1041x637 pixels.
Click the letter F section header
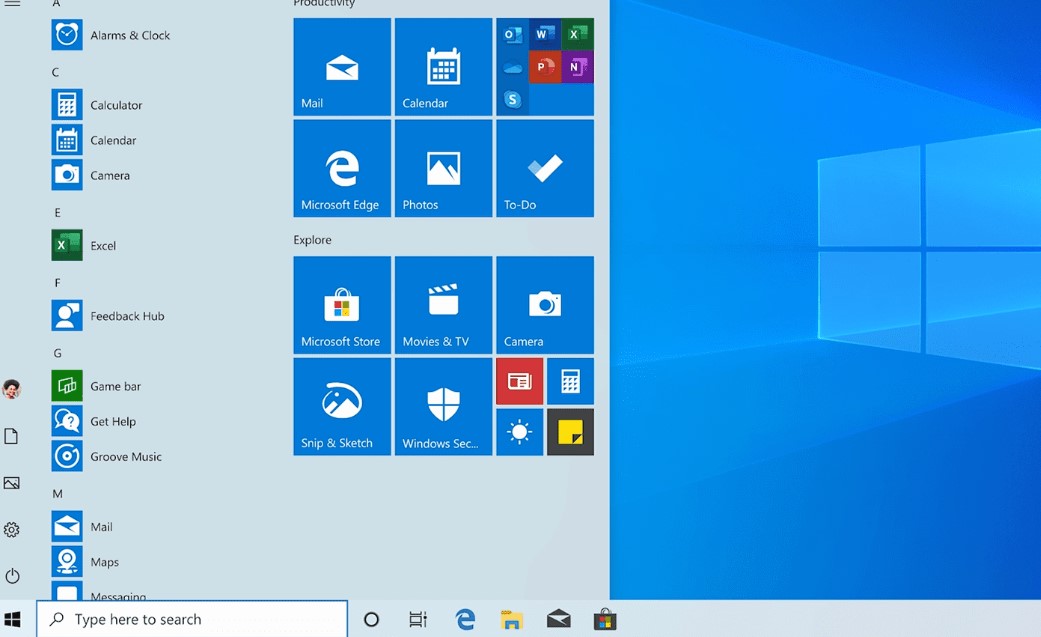coord(57,283)
